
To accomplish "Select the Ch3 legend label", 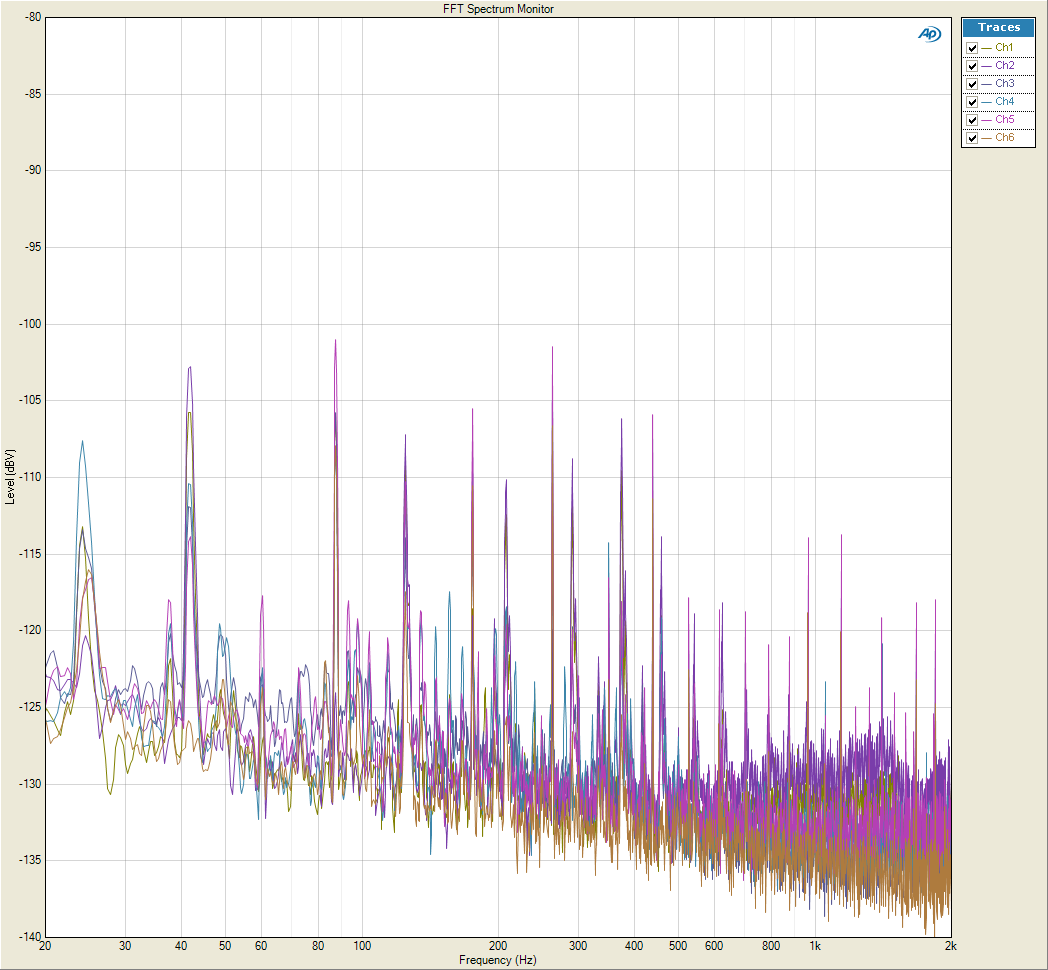I will coord(1005,84).
